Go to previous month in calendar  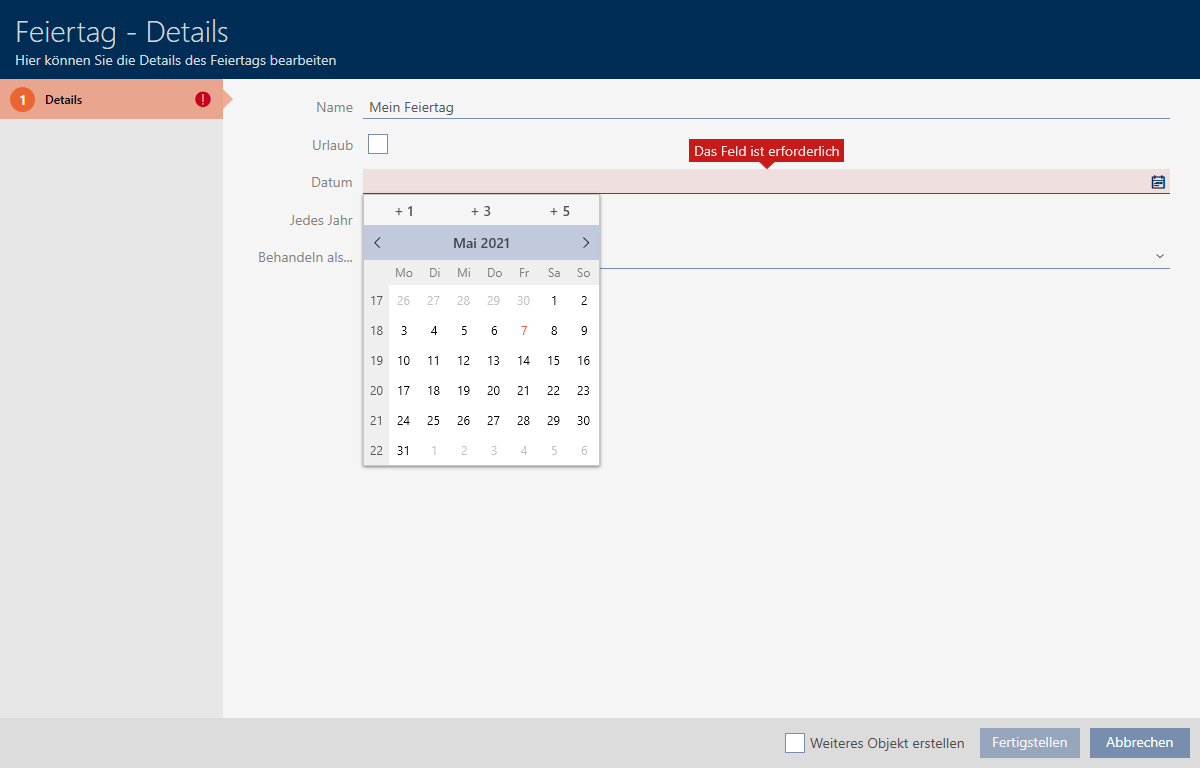[377, 243]
